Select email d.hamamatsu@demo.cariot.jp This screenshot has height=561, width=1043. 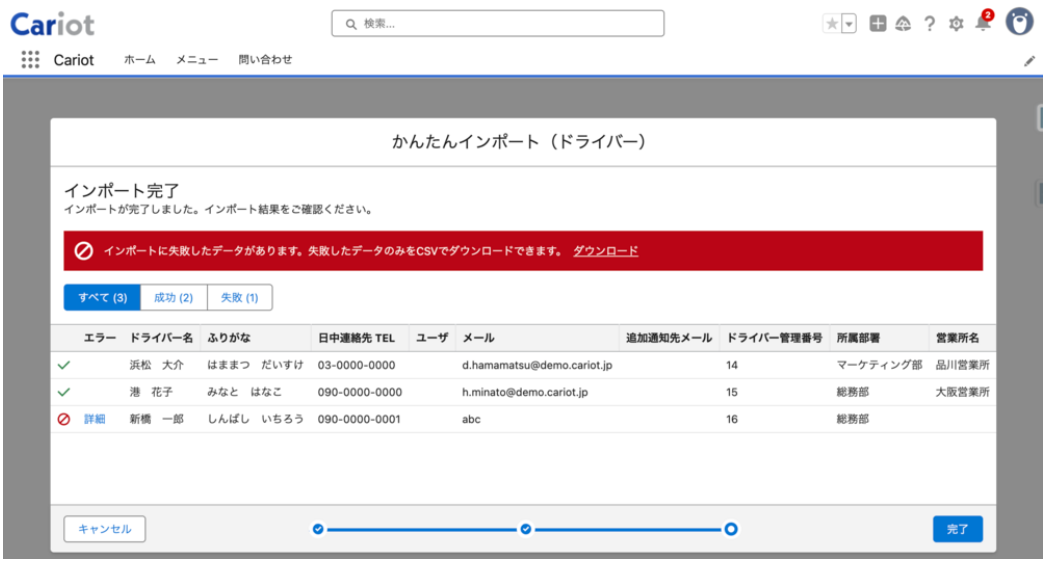[x=537, y=365]
